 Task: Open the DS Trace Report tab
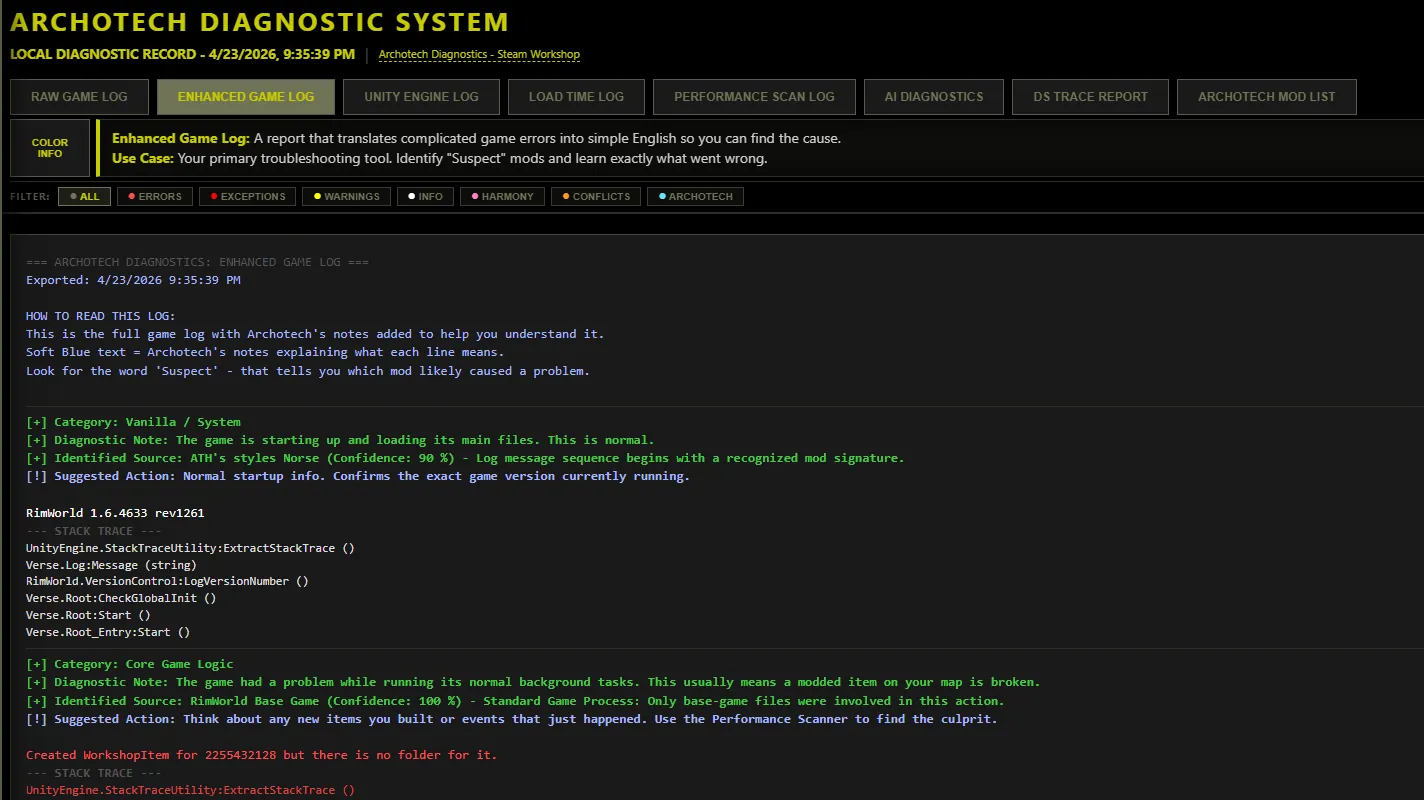coord(1090,97)
